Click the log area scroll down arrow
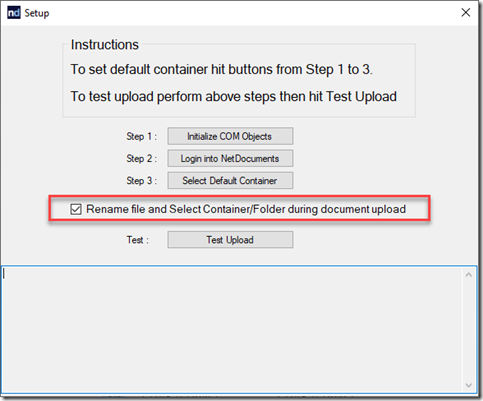The image size is (483, 401). 469,385
